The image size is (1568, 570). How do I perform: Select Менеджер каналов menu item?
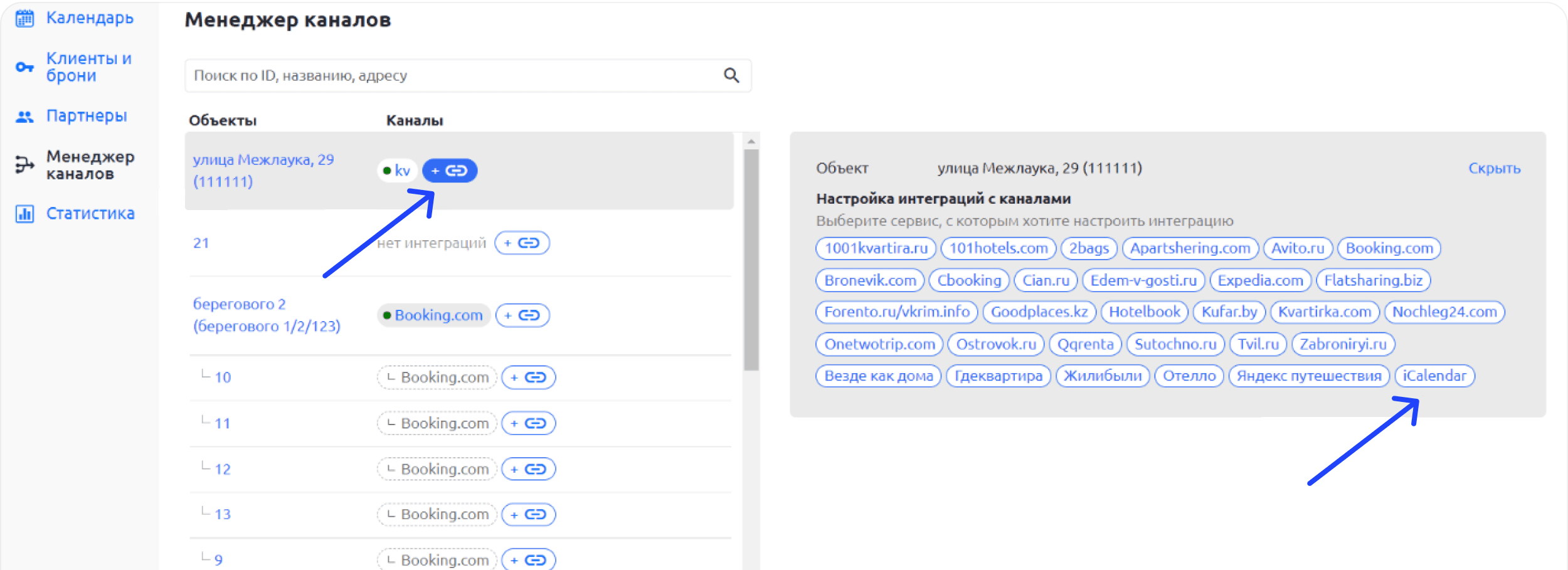point(90,165)
